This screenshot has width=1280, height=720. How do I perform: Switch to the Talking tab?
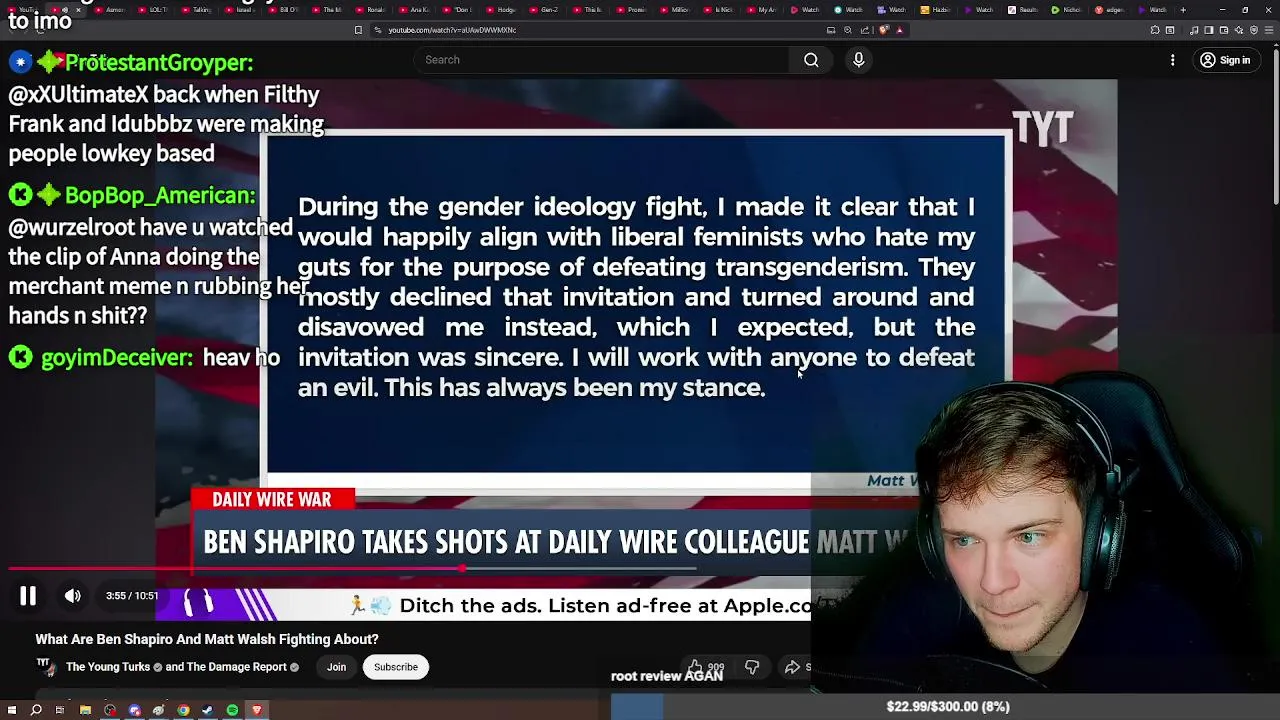coord(197,10)
